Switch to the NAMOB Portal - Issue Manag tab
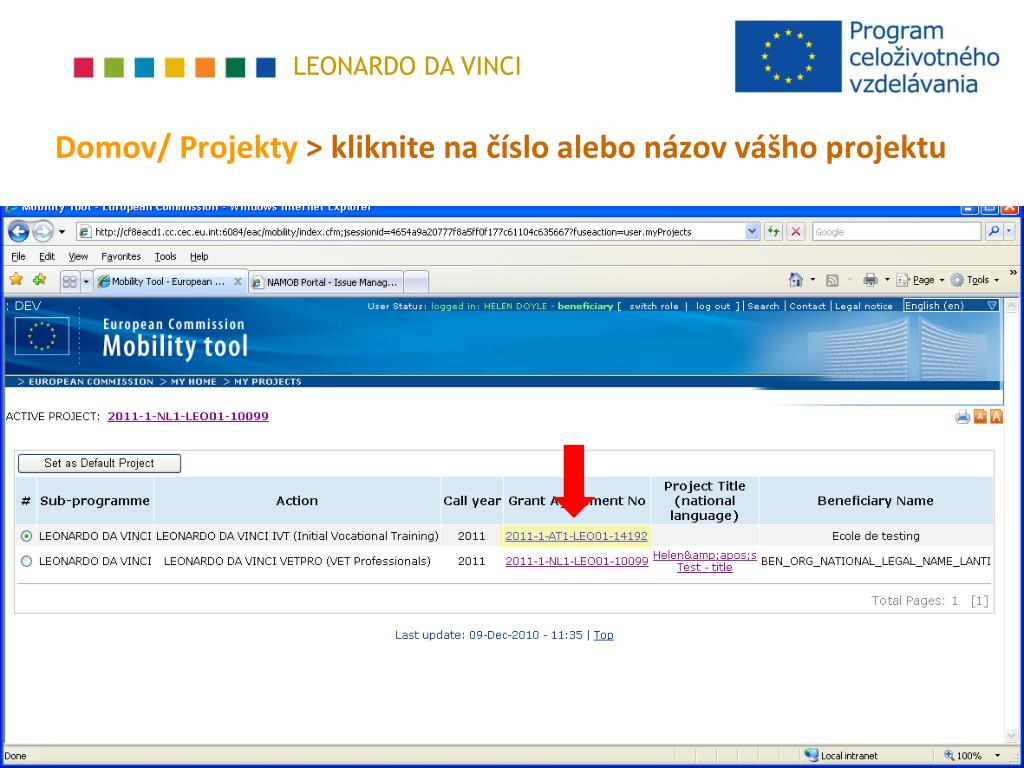Screen dimensions: 1024x768 click(325, 282)
